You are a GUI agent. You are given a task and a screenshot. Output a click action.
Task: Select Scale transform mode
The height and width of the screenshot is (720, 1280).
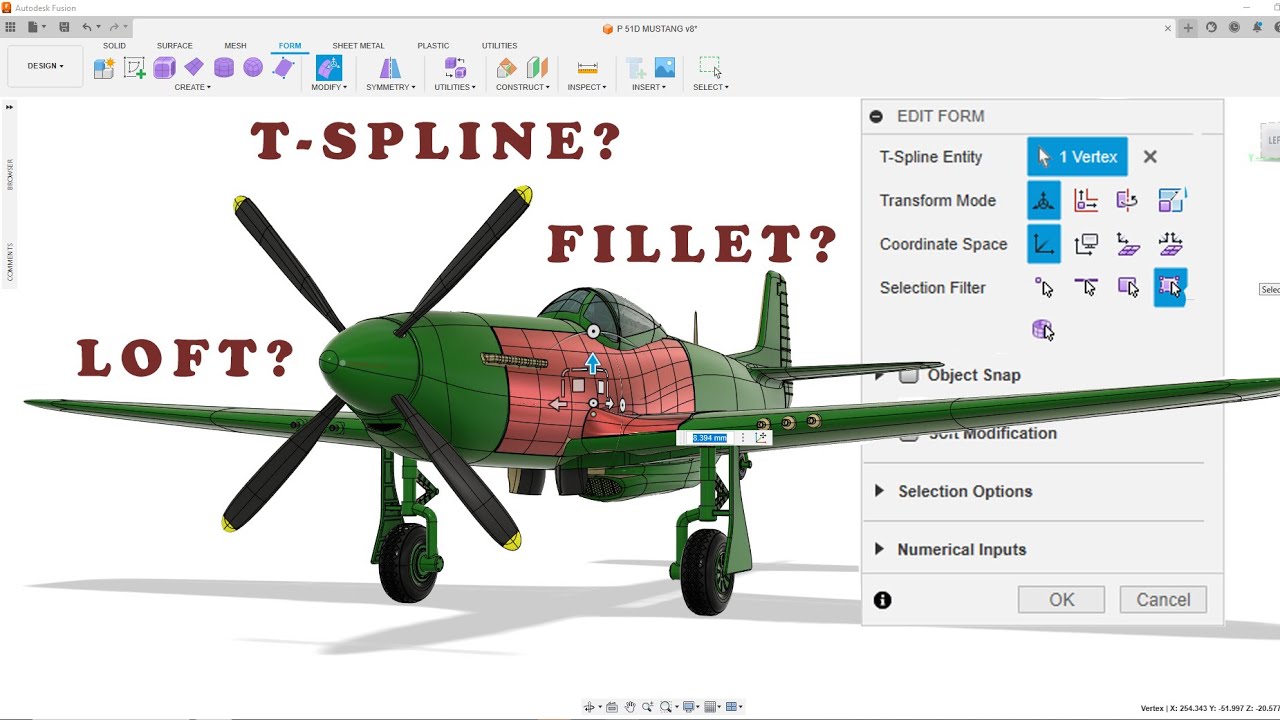pos(1170,200)
